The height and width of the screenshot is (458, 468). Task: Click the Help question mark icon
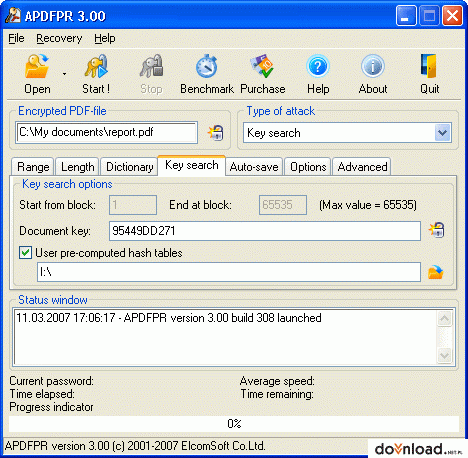coord(318,66)
